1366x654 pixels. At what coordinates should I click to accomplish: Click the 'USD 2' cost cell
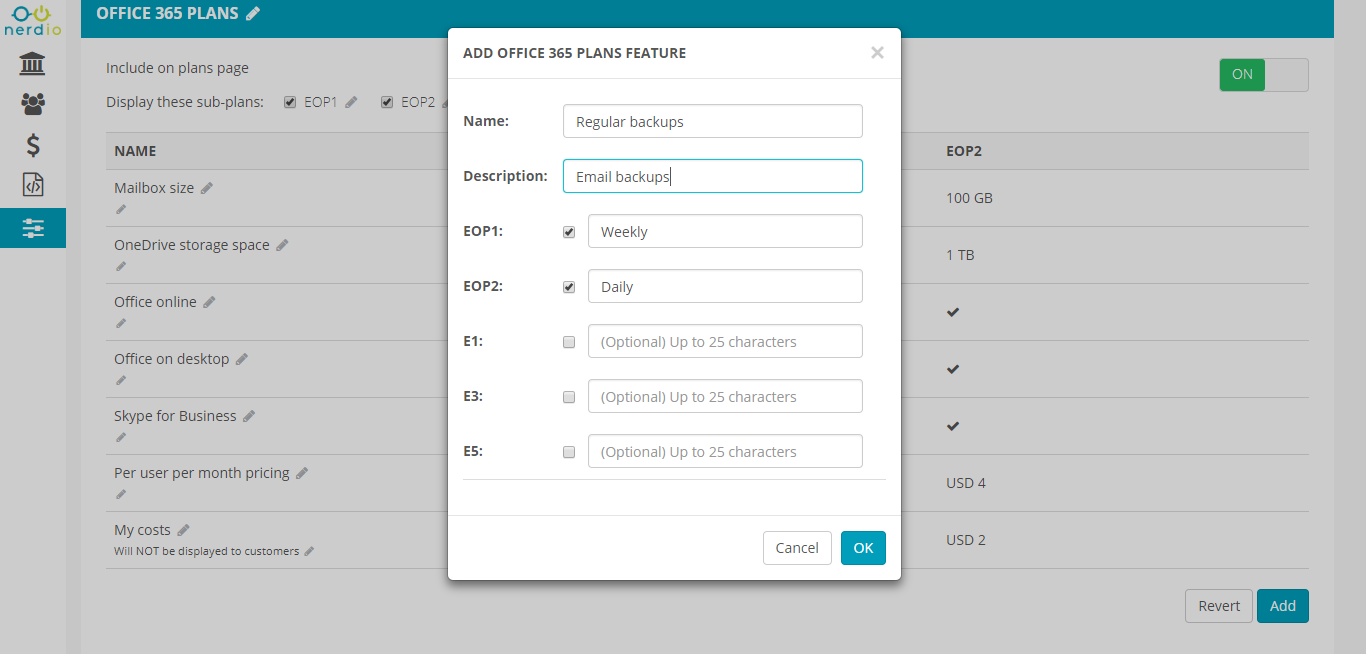click(966, 540)
